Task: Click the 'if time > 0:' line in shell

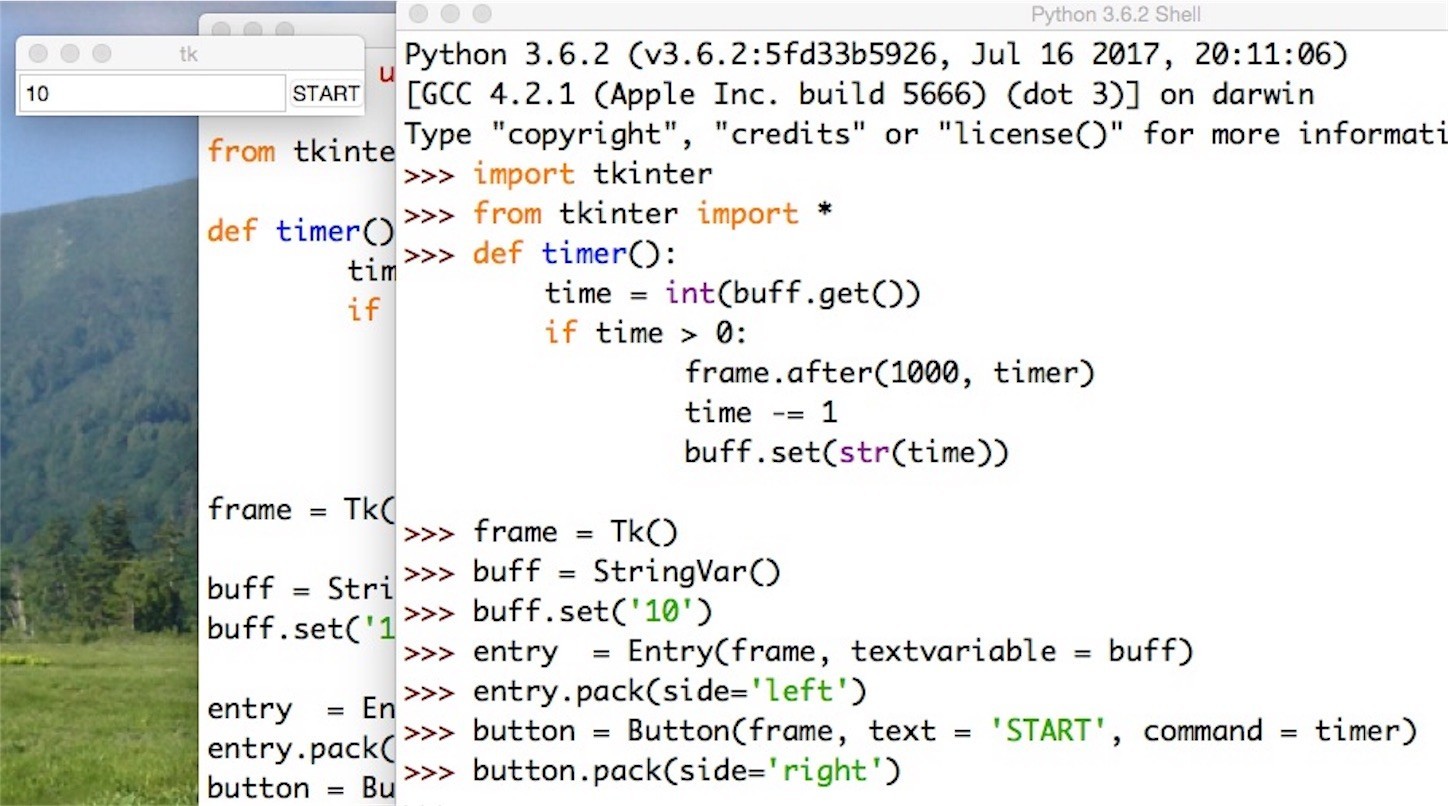Action: pyautogui.click(x=646, y=333)
